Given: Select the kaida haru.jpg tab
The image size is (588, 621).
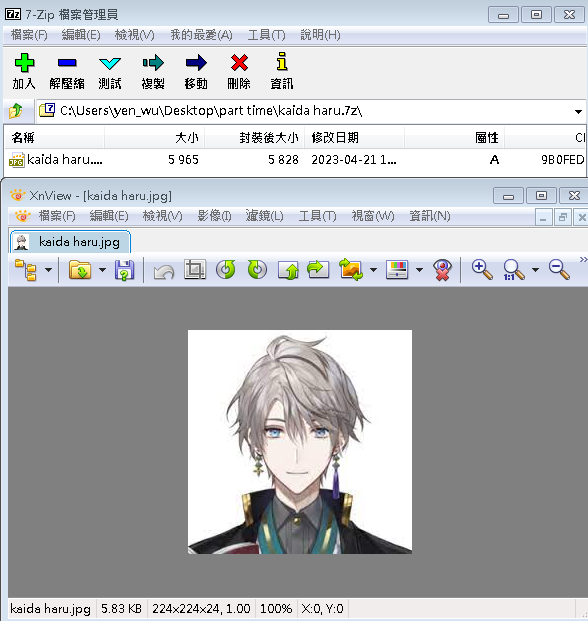Looking at the screenshot, I should click(x=70, y=242).
